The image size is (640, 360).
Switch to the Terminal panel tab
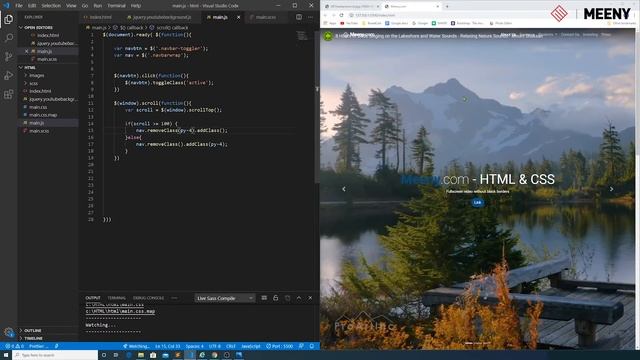click(116, 298)
